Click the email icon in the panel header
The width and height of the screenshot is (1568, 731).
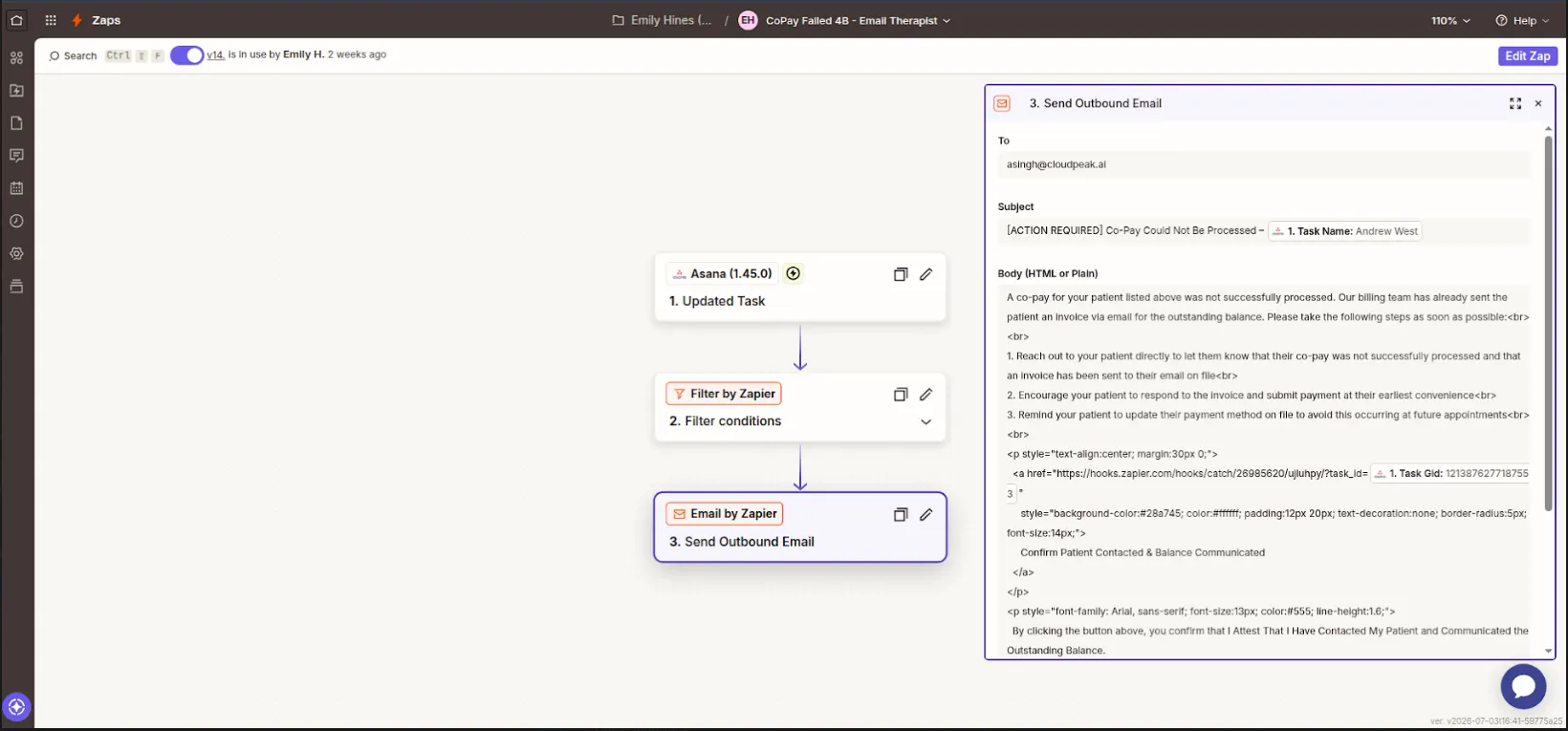tap(1002, 103)
